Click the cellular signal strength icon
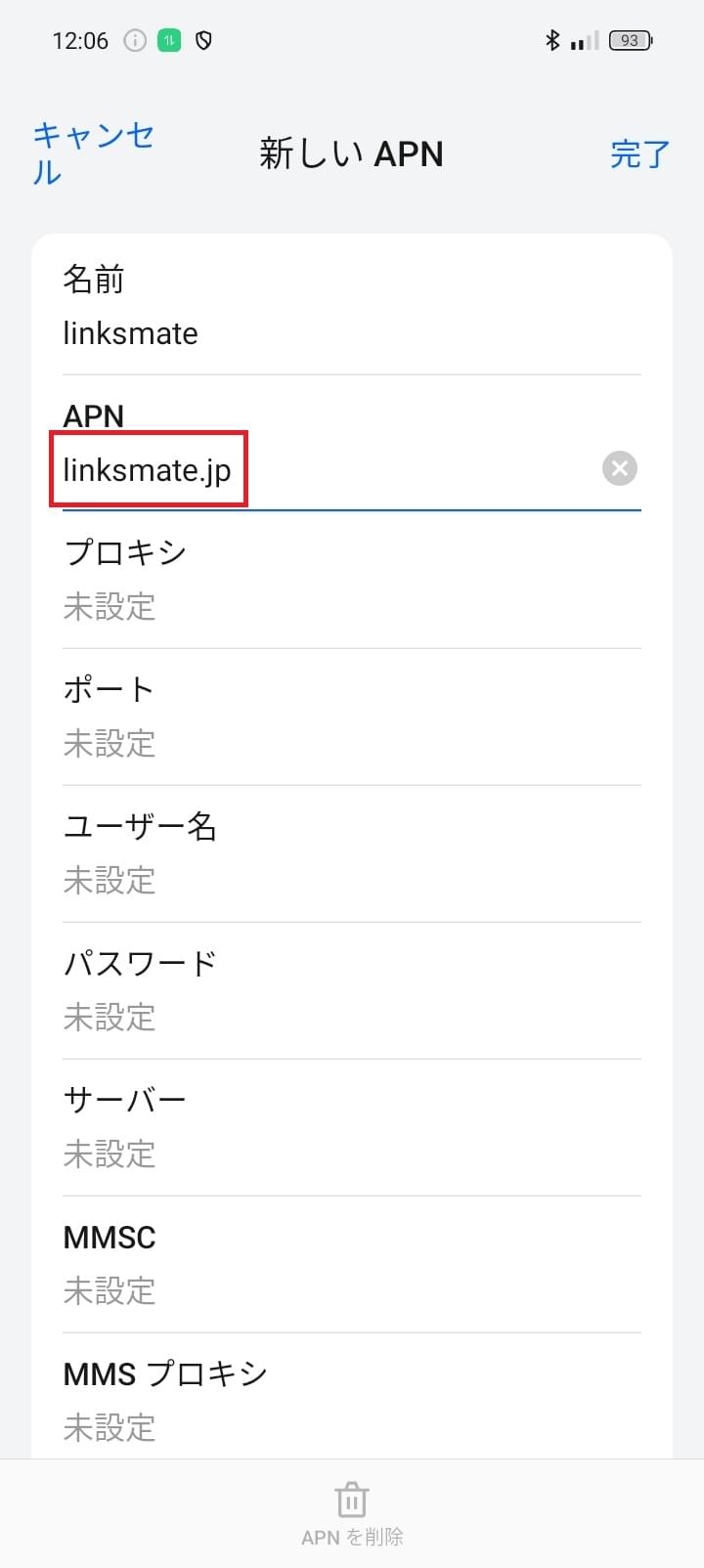704x1568 pixels. coord(585,40)
